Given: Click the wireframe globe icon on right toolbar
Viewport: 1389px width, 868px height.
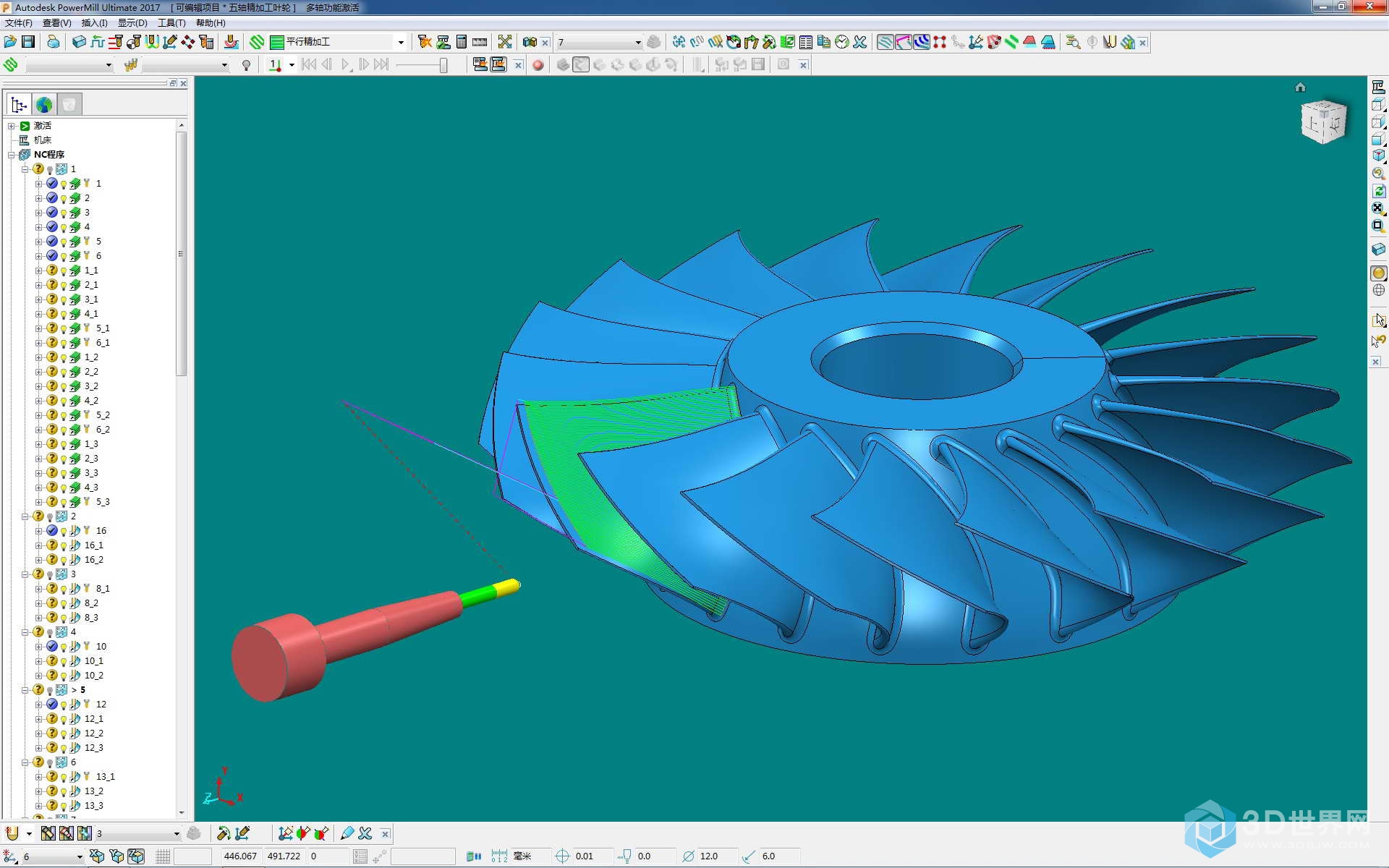Looking at the screenshot, I should pos(1378,291).
